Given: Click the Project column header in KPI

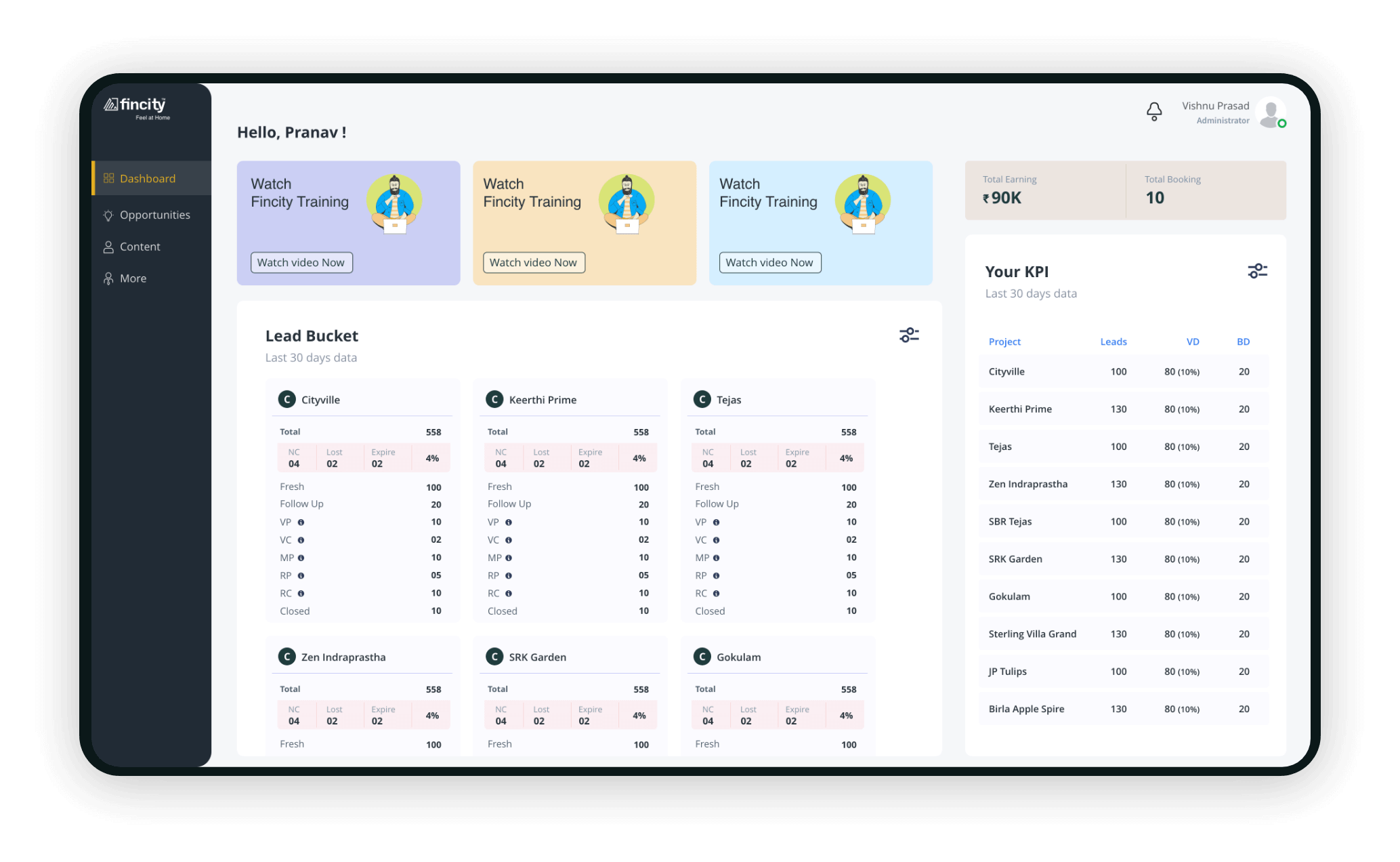Looking at the screenshot, I should 1004,342.
